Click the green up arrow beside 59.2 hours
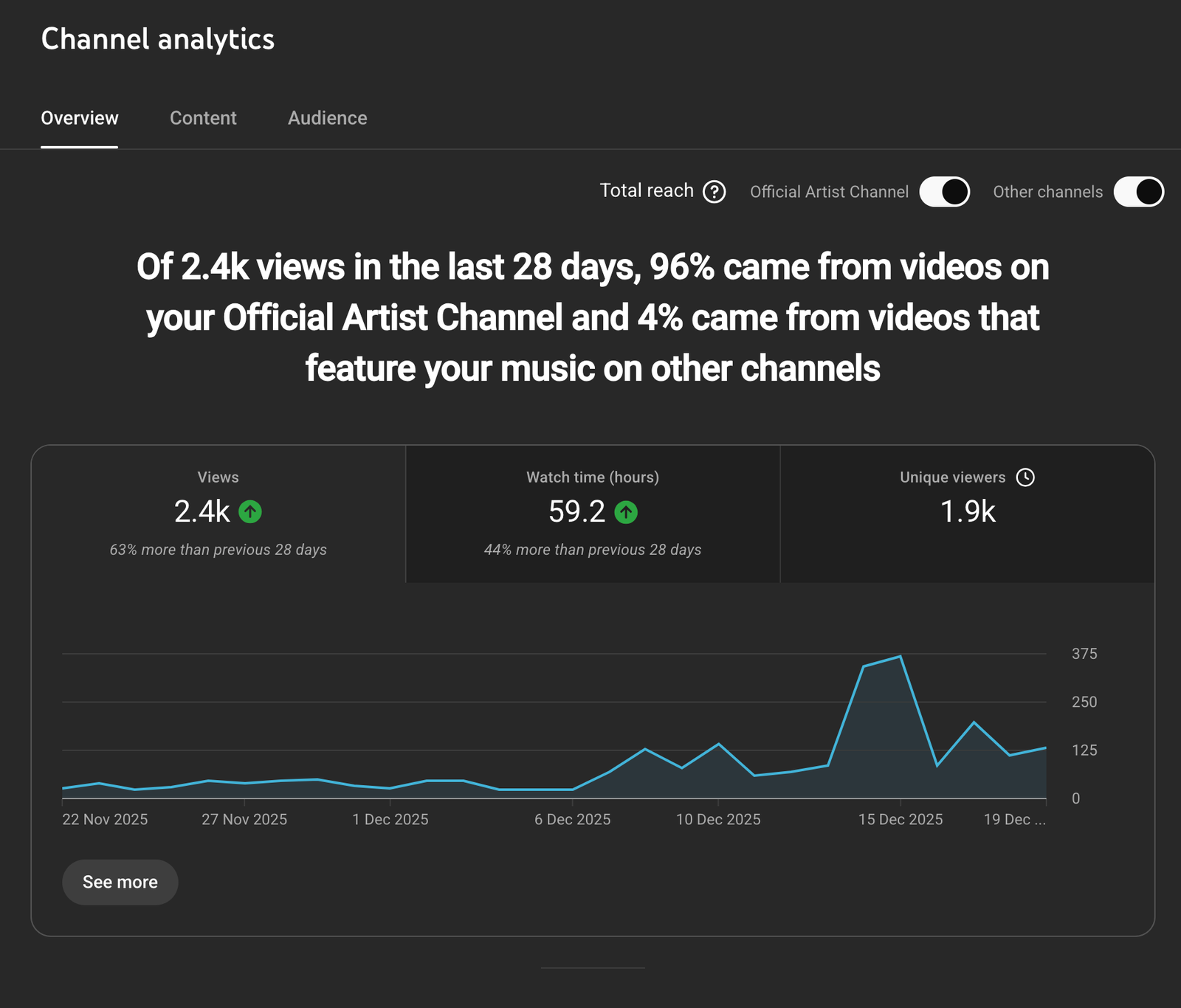1181x1008 pixels. point(626,511)
